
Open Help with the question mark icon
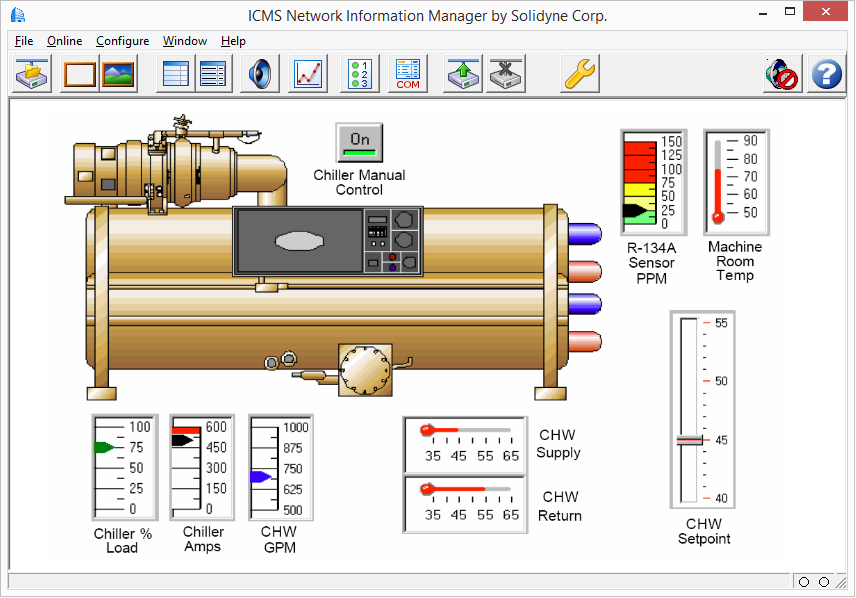point(825,73)
